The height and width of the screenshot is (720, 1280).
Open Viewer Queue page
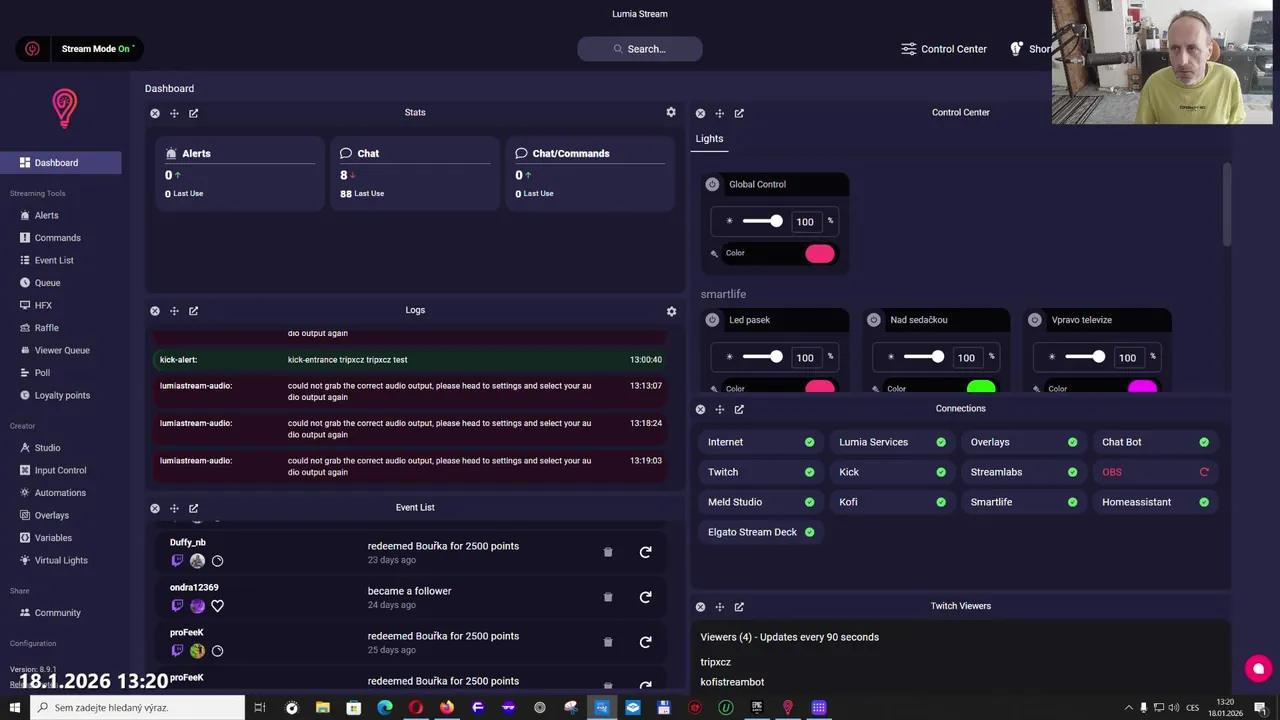coord(61,350)
